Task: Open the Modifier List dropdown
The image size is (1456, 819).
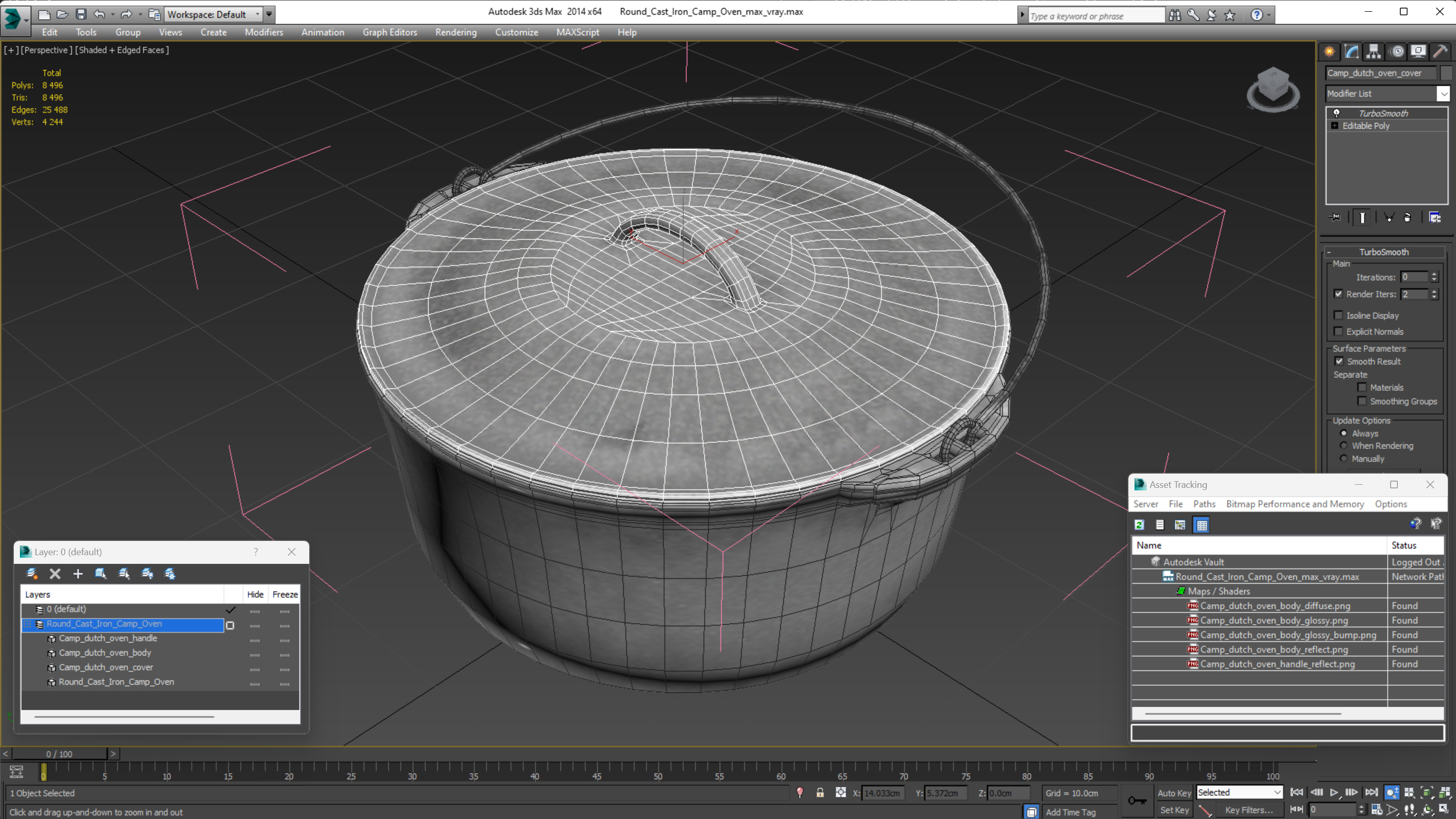Action: (1443, 94)
